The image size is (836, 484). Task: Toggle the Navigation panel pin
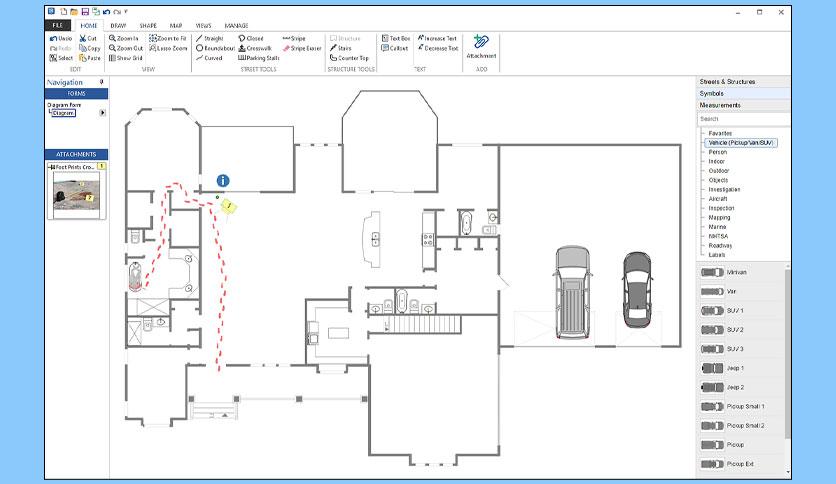pos(101,82)
